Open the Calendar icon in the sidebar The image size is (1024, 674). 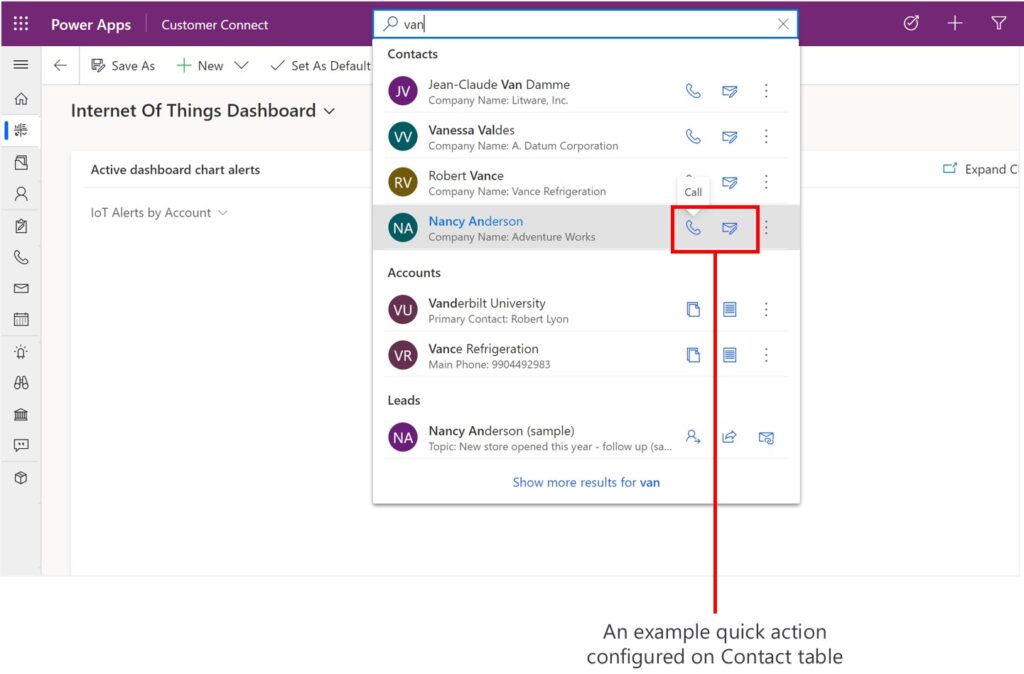[20, 319]
